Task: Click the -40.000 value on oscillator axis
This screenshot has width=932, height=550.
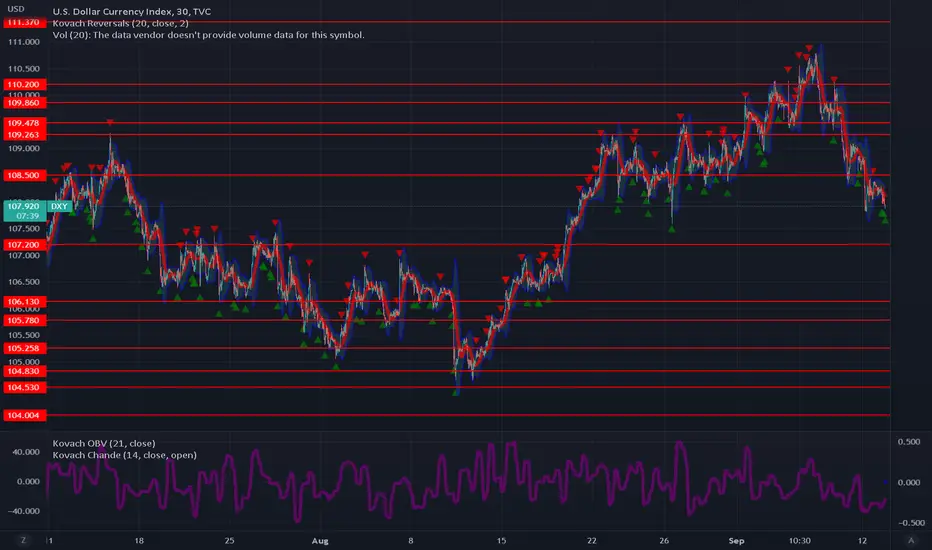Action: click(x=24, y=511)
